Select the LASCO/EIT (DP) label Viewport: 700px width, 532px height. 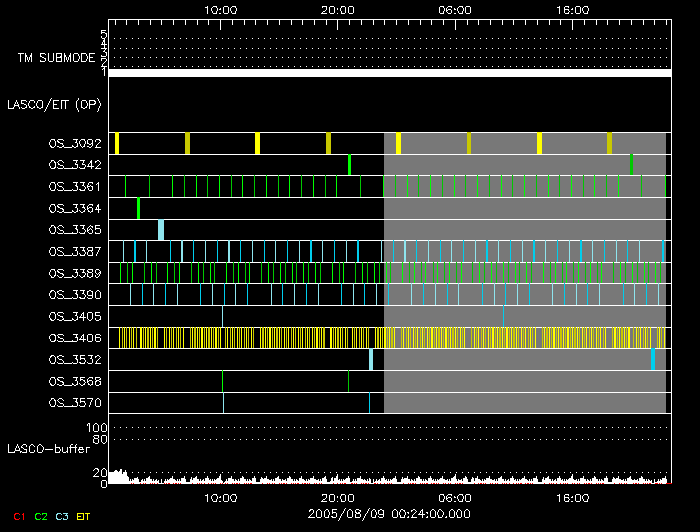[54, 104]
